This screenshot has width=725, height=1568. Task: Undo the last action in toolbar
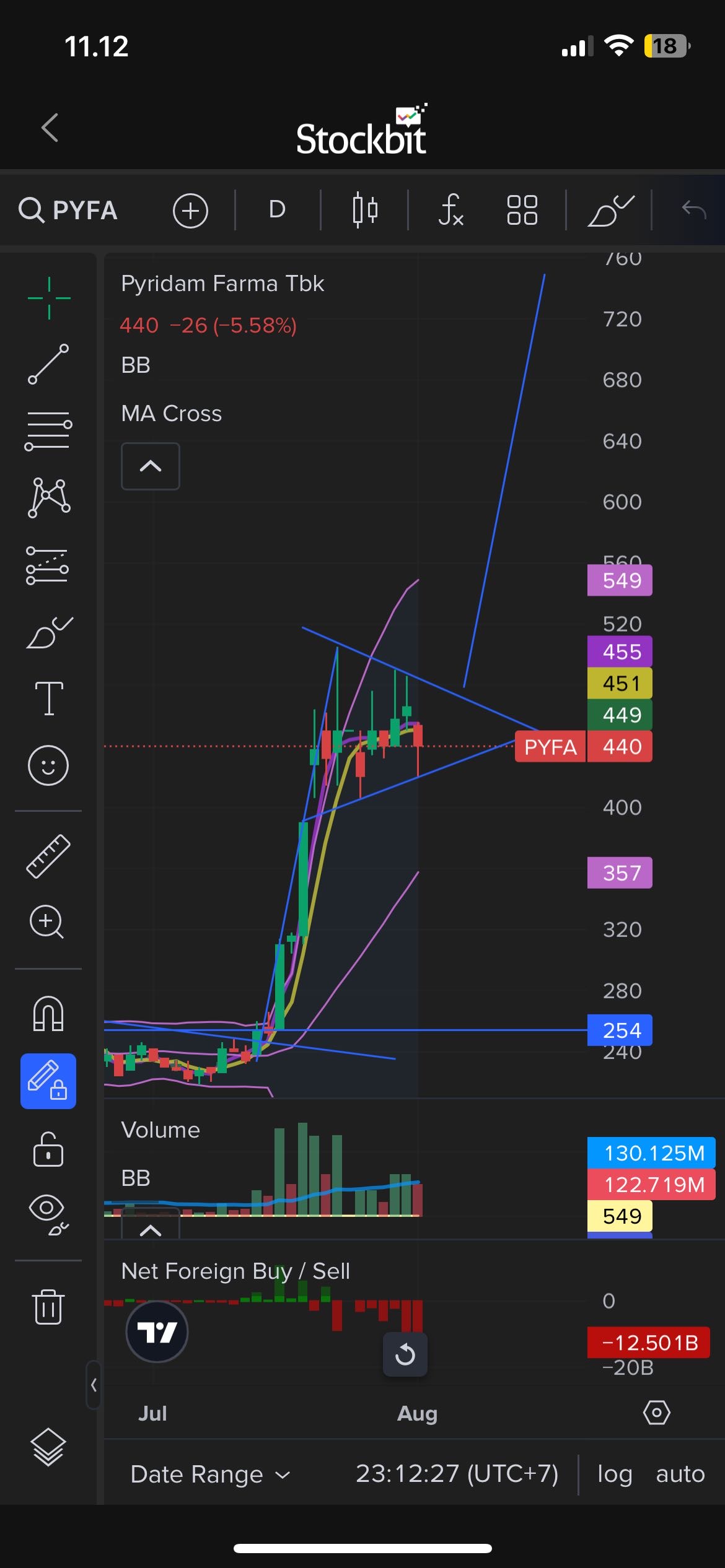point(694,210)
